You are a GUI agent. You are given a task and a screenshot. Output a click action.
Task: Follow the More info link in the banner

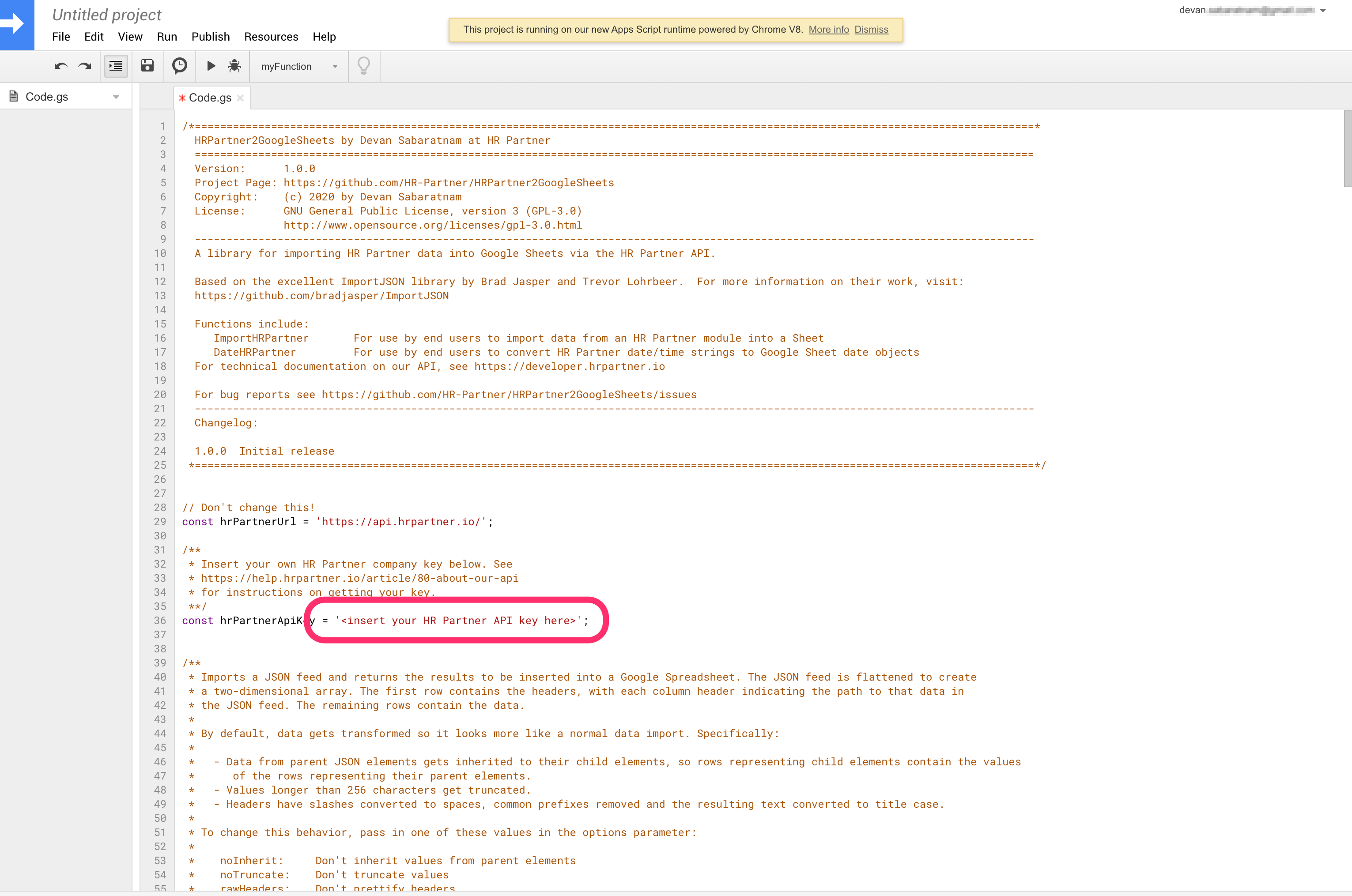pos(828,30)
